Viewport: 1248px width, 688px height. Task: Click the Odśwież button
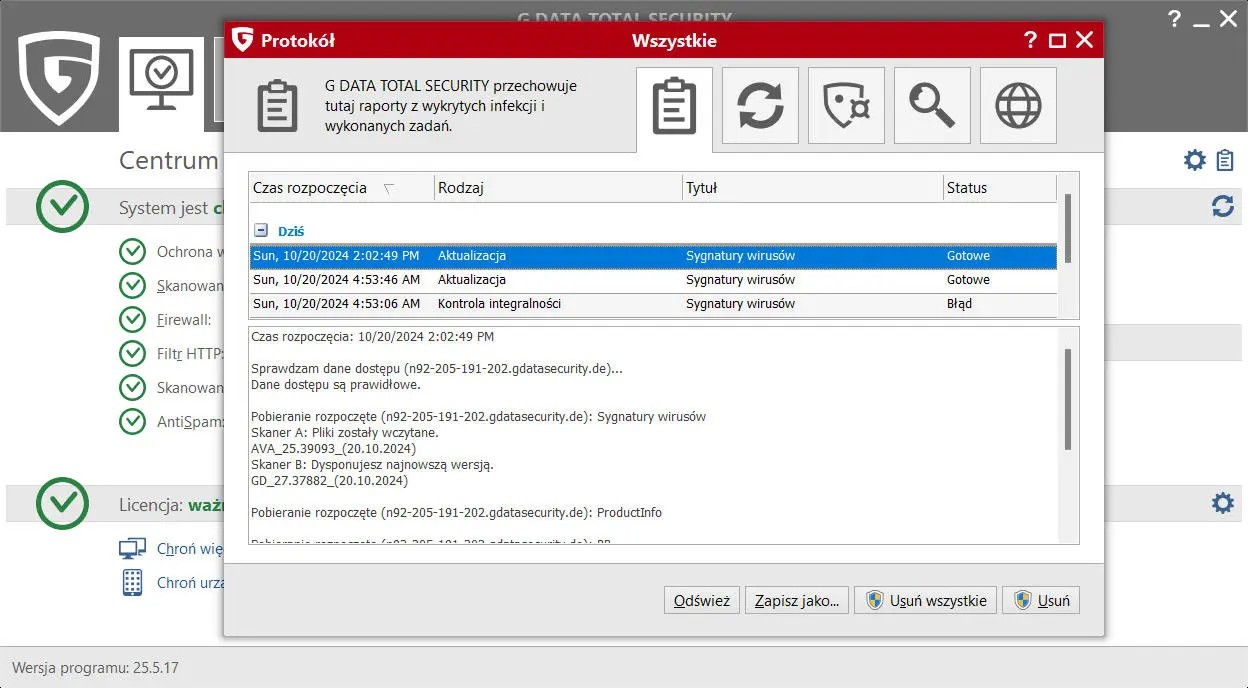click(x=701, y=600)
